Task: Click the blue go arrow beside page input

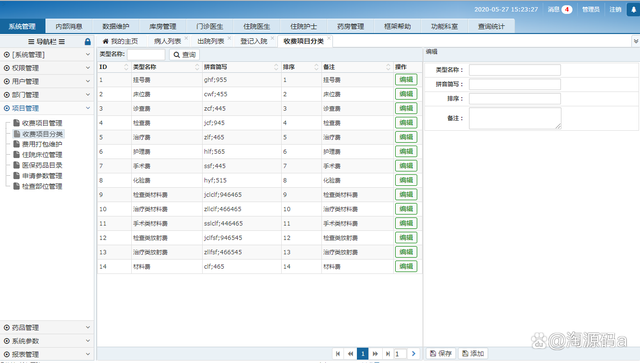Action: click(x=413, y=354)
